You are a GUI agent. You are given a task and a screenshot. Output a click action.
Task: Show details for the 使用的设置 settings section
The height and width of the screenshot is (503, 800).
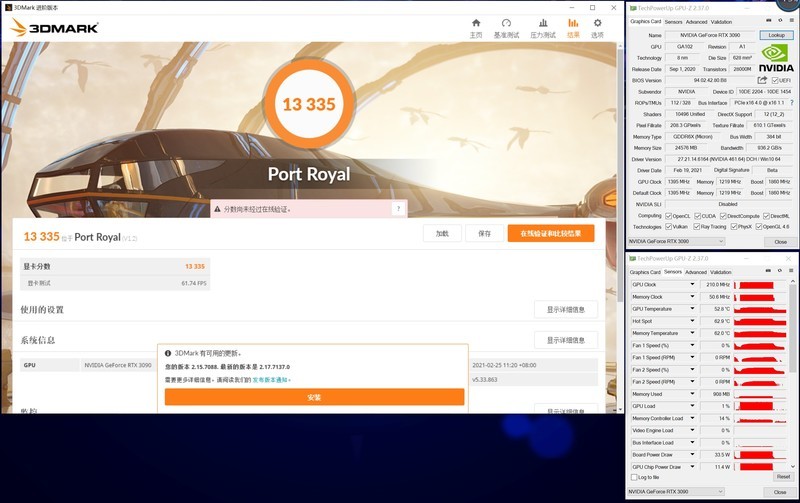coord(566,310)
